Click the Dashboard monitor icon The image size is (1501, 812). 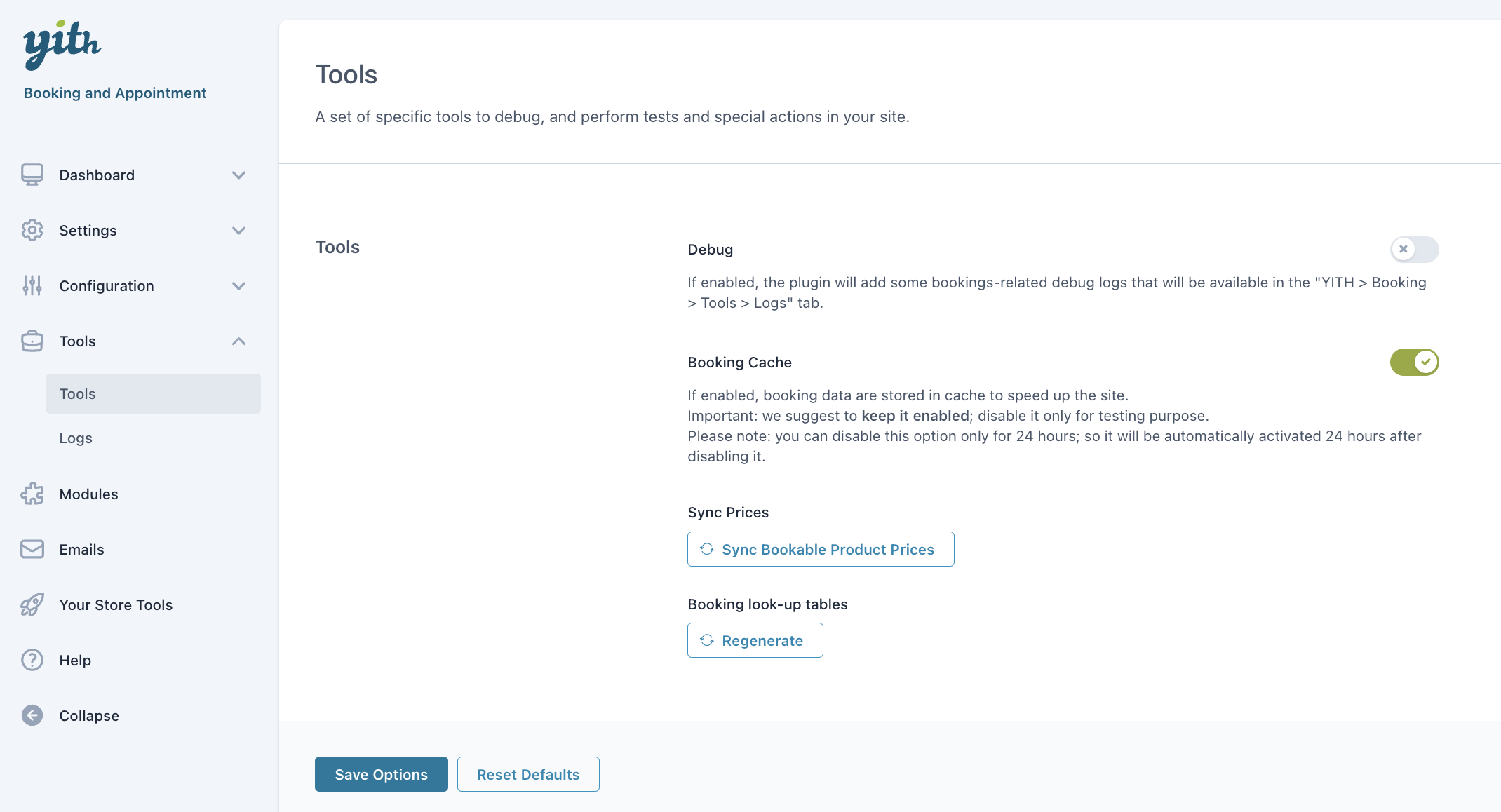32,175
